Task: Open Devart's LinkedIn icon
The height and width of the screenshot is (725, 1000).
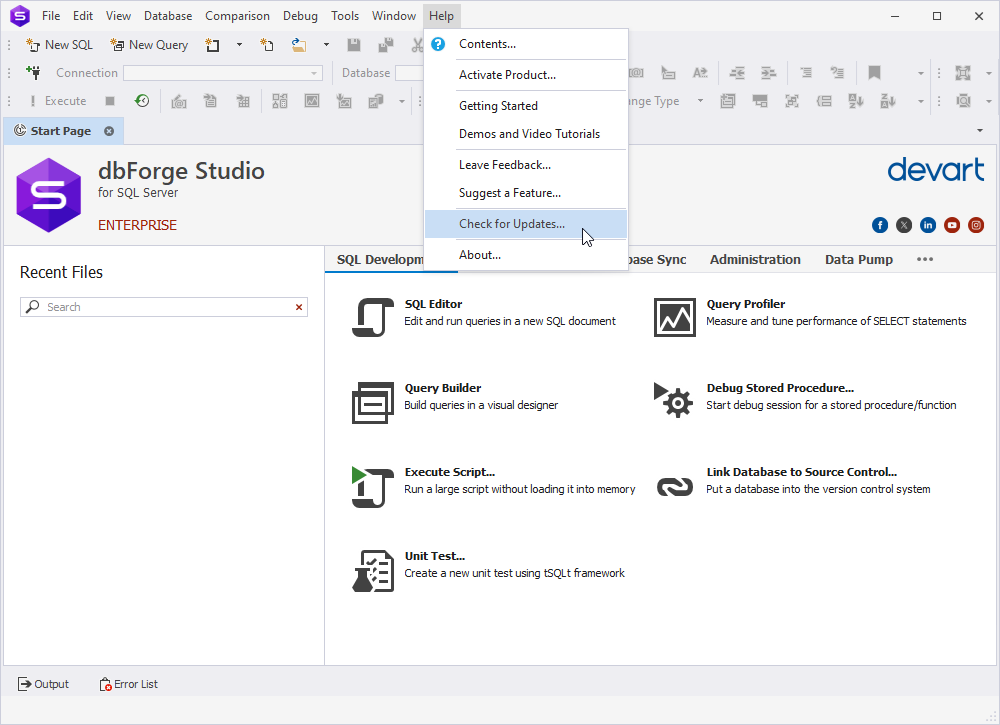Action: (x=928, y=225)
